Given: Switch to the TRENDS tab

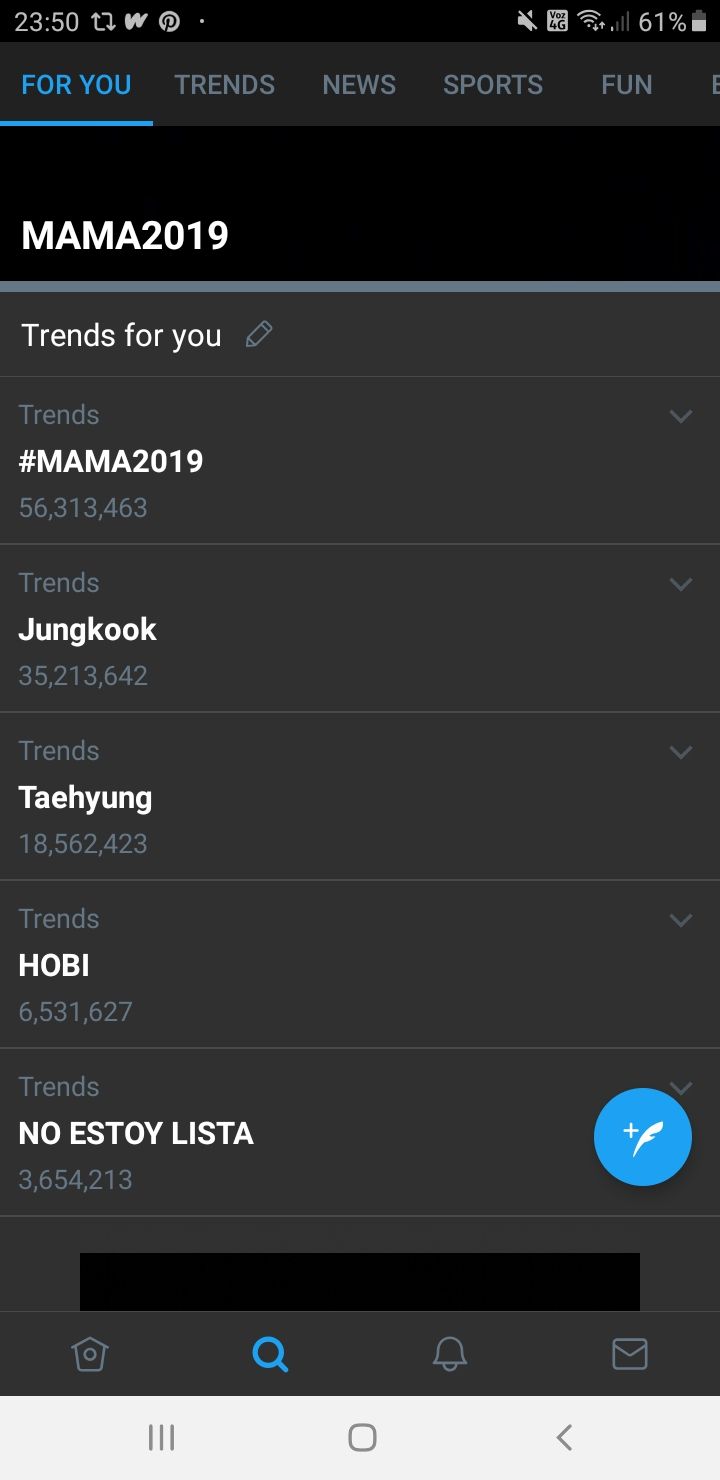Looking at the screenshot, I should [x=225, y=85].
